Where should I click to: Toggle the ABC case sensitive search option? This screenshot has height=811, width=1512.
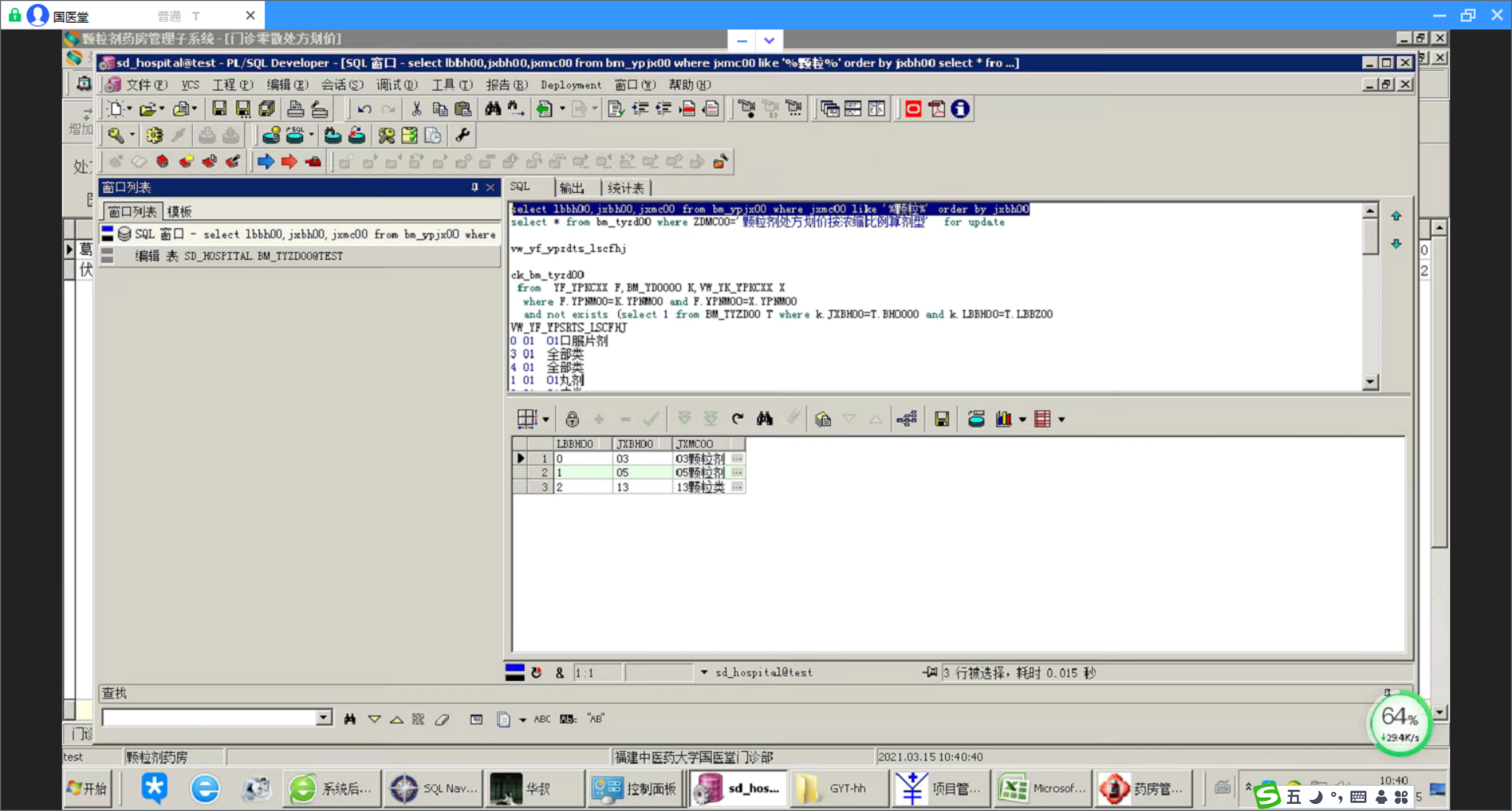click(x=543, y=719)
